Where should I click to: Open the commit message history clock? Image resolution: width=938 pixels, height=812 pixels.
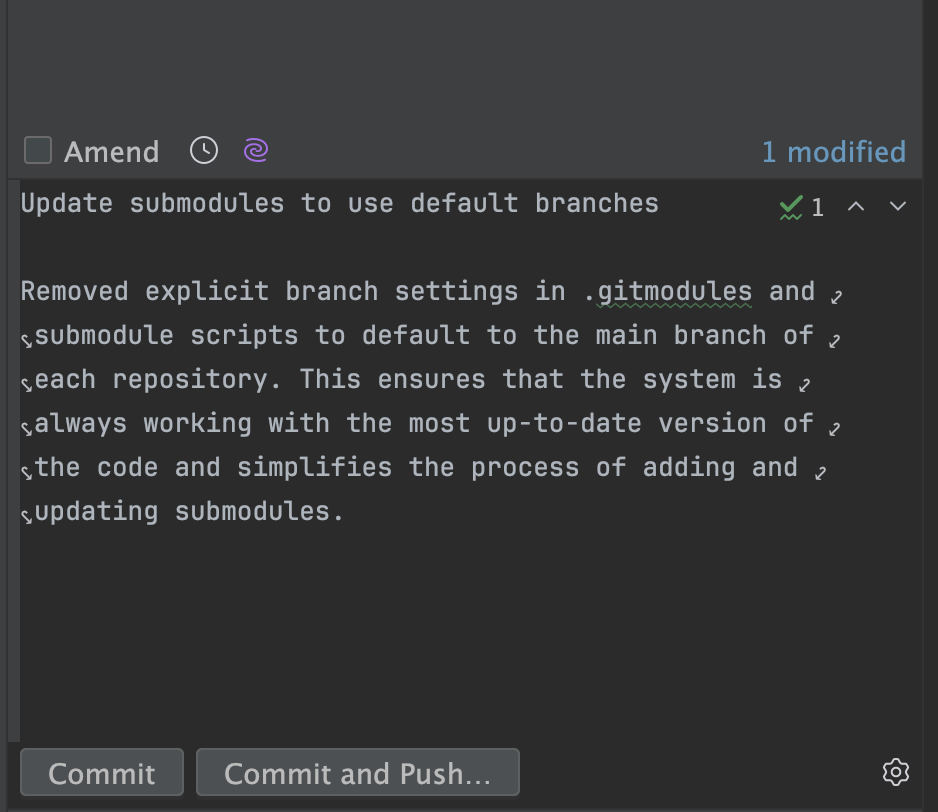(204, 151)
